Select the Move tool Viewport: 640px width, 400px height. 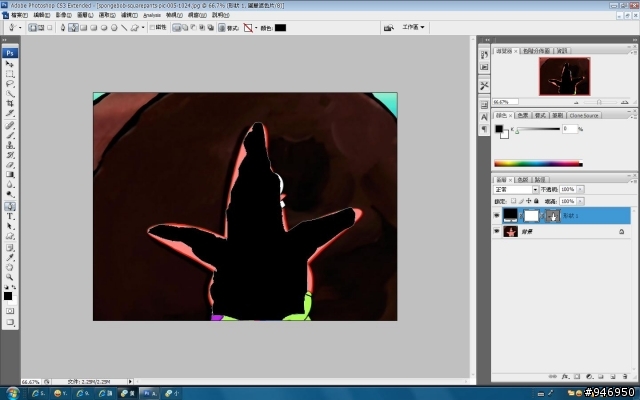pos(10,64)
